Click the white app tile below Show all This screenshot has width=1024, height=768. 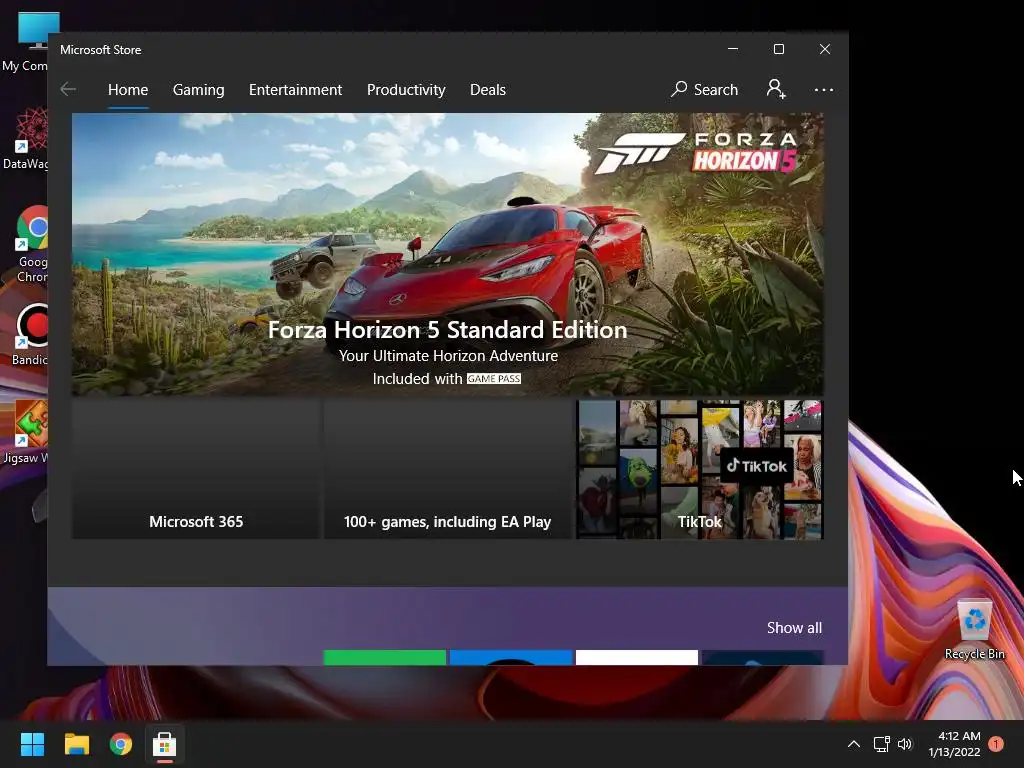coord(637,658)
